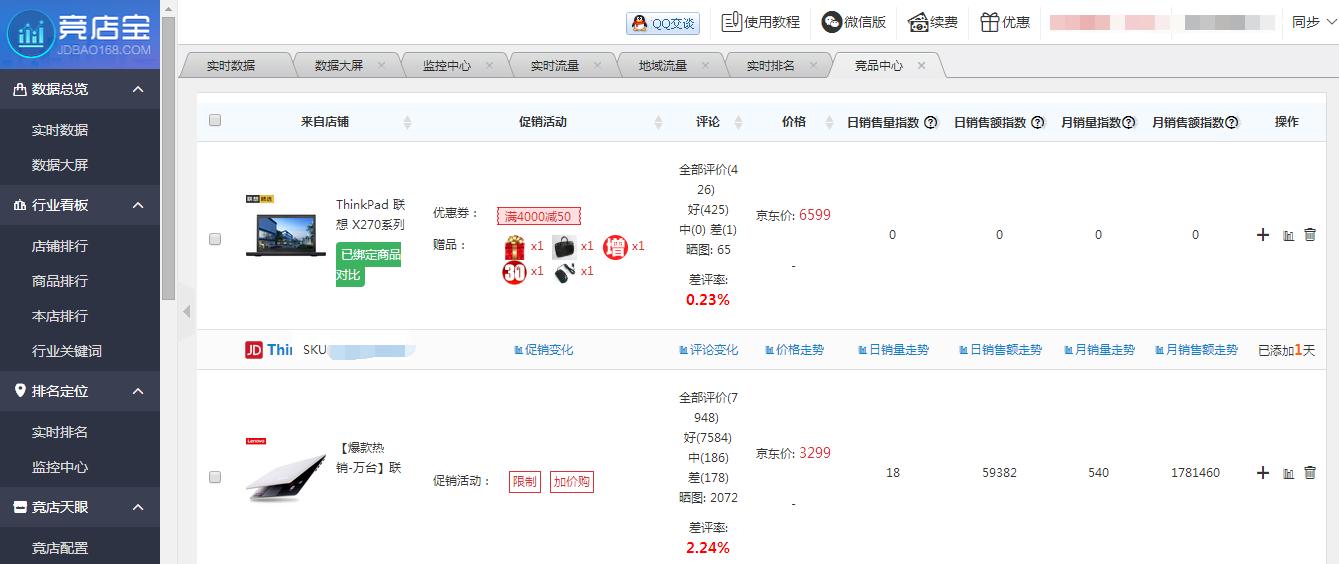Close the 竞品中心 tab
The image size is (1339, 564).
click(x=921, y=65)
